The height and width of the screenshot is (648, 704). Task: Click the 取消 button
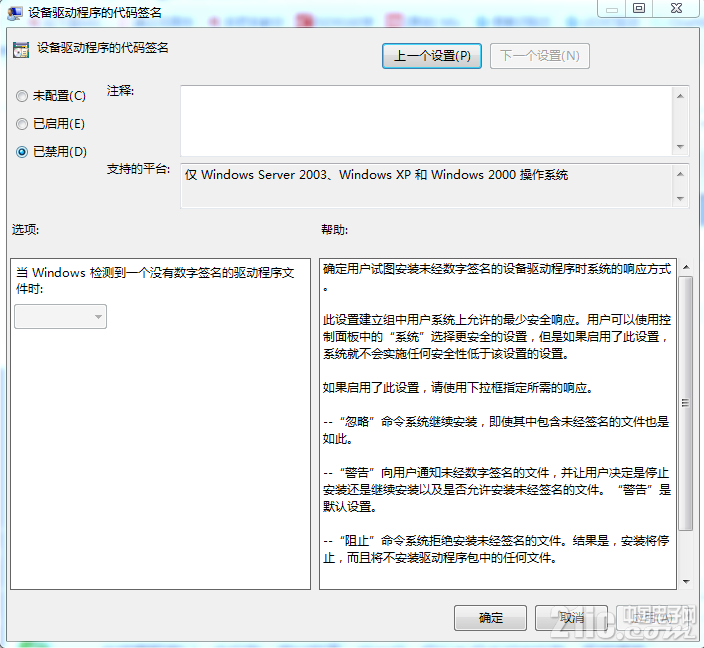[x=571, y=618]
